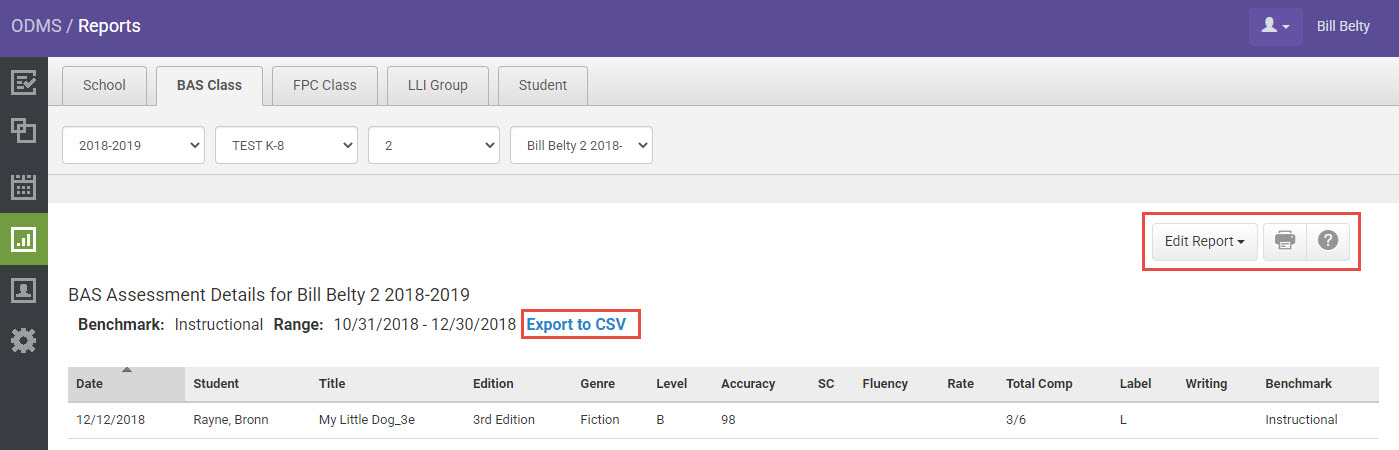
Task: Open the settings gear in sidebar
Action: click(x=23, y=341)
